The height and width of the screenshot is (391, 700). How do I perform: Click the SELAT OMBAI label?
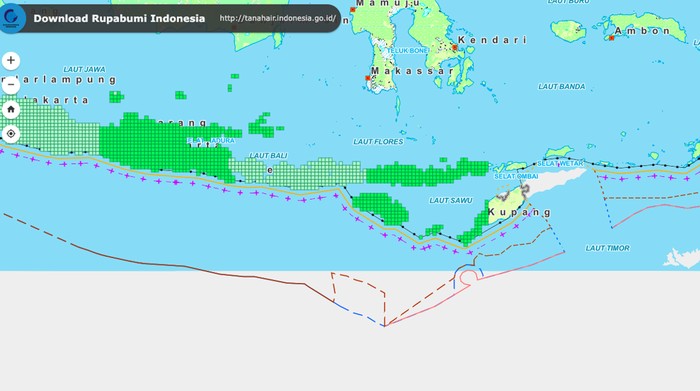tap(516, 176)
